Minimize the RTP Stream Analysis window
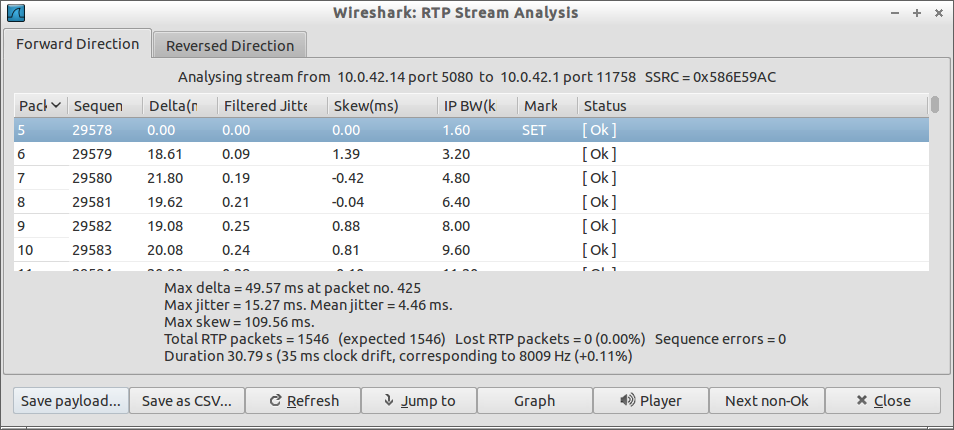The height and width of the screenshot is (430, 954). pos(894,13)
